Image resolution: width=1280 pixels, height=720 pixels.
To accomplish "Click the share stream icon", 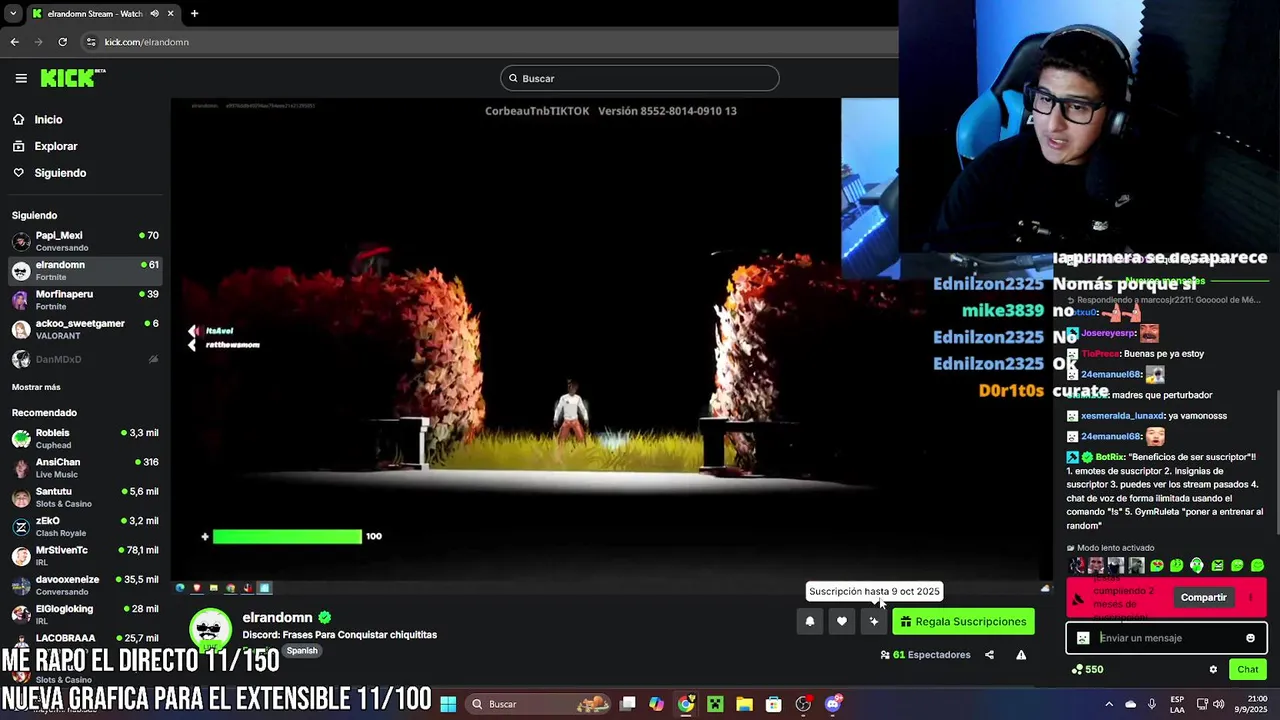I will tap(989, 655).
